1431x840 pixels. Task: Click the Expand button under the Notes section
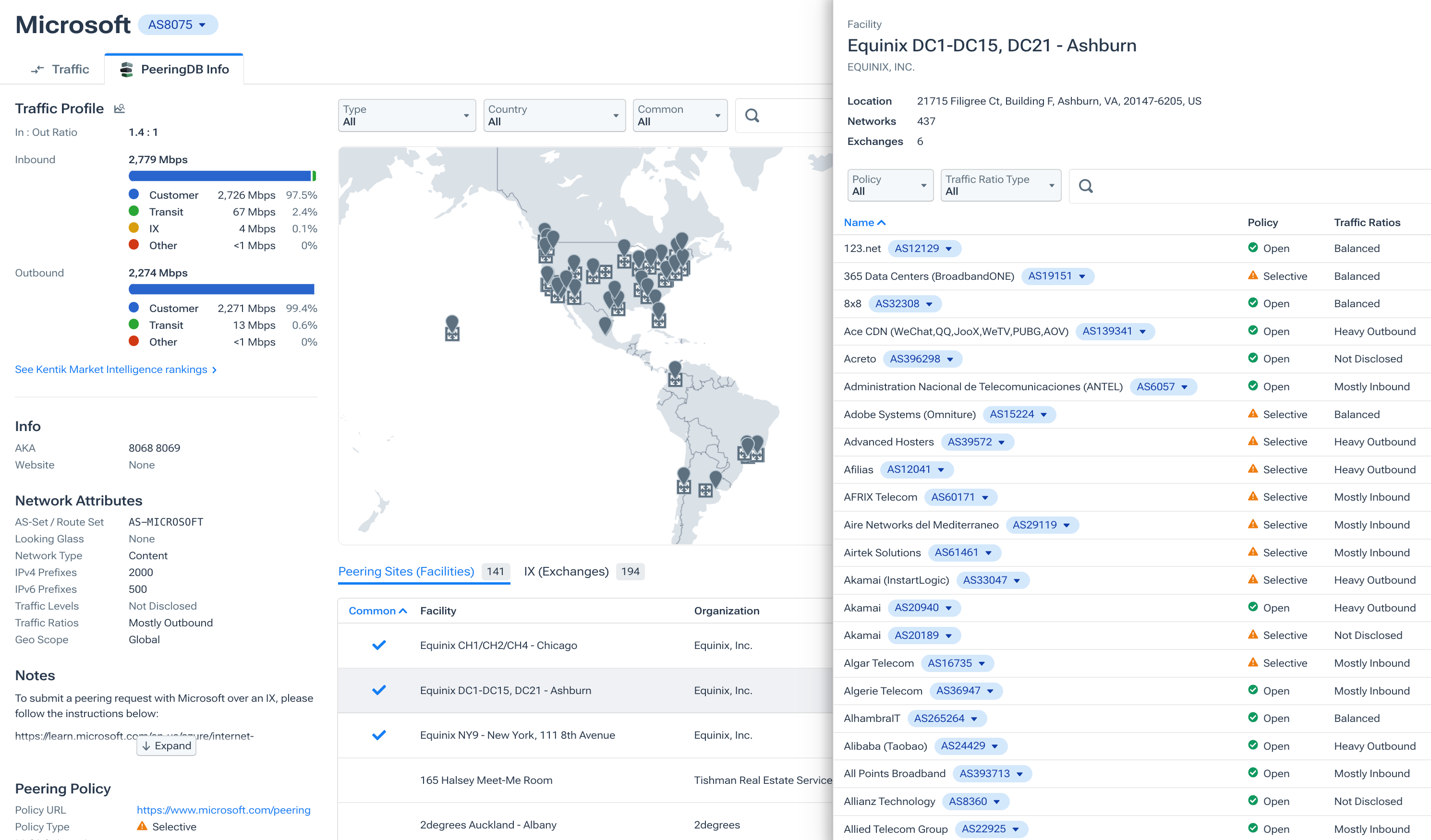point(166,745)
